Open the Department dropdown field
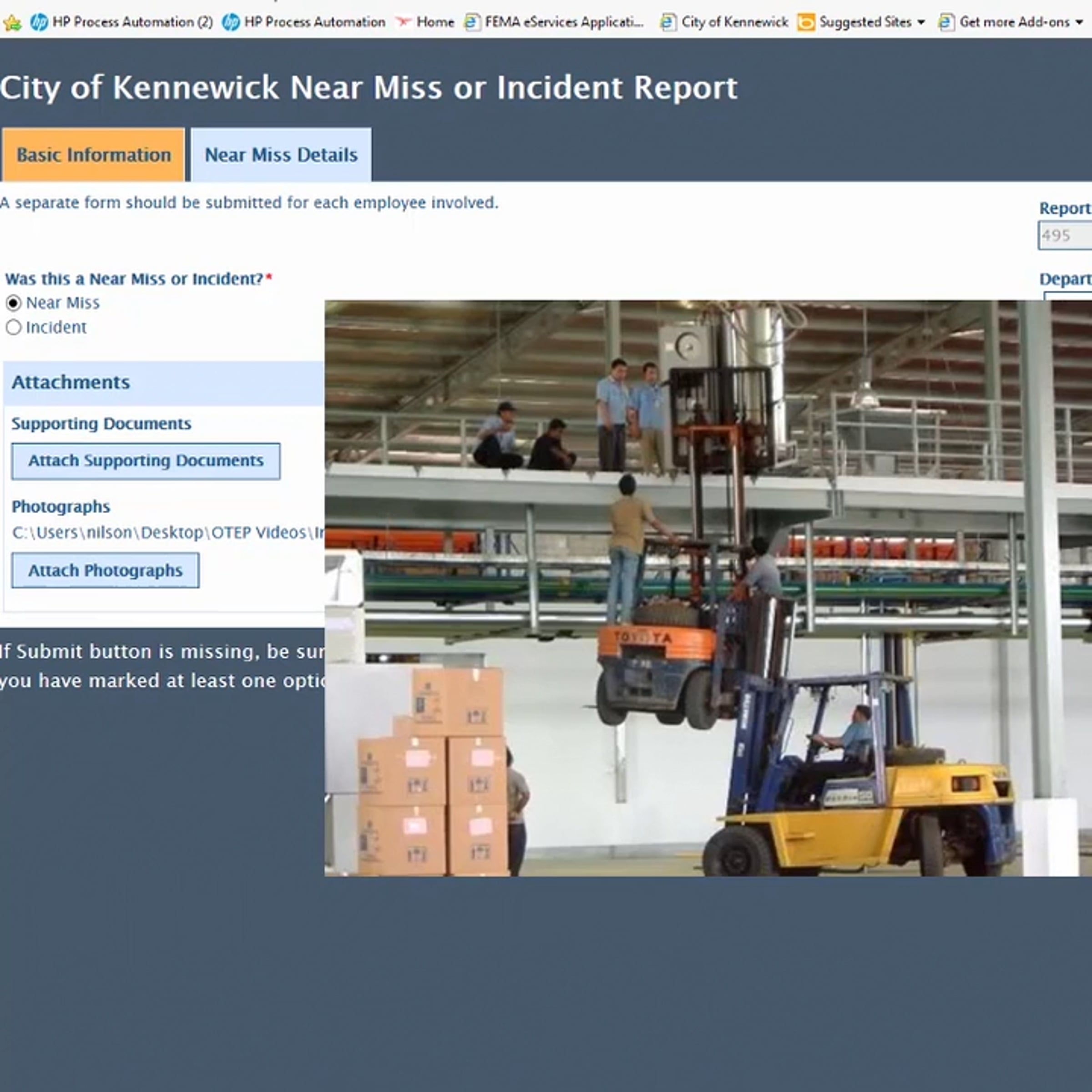 (1068, 296)
